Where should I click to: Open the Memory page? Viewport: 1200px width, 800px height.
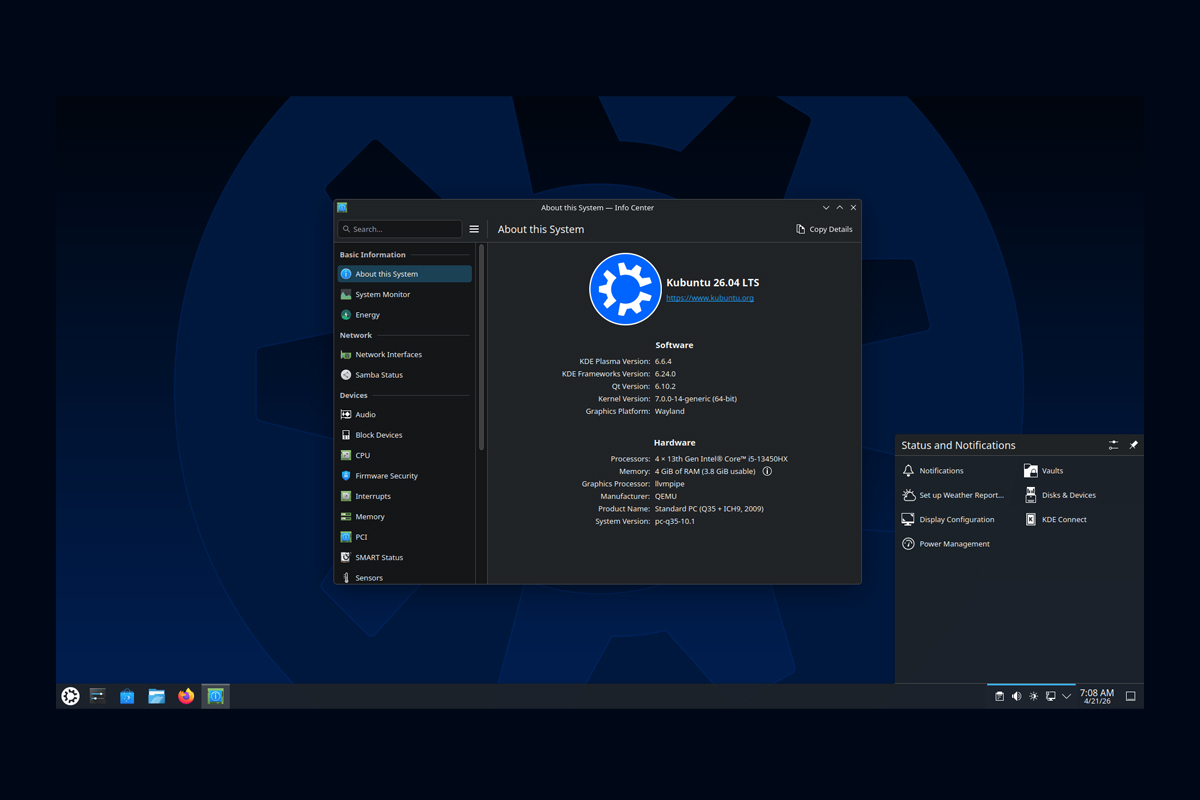[405, 517]
